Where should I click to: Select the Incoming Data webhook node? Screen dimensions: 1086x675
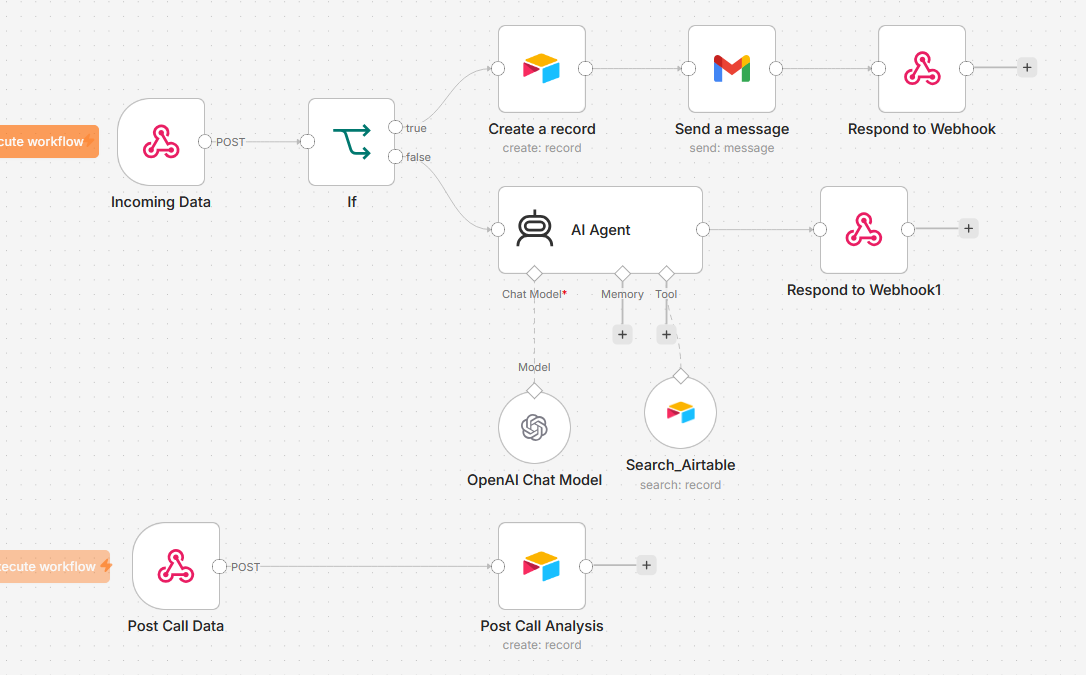[x=161, y=142]
